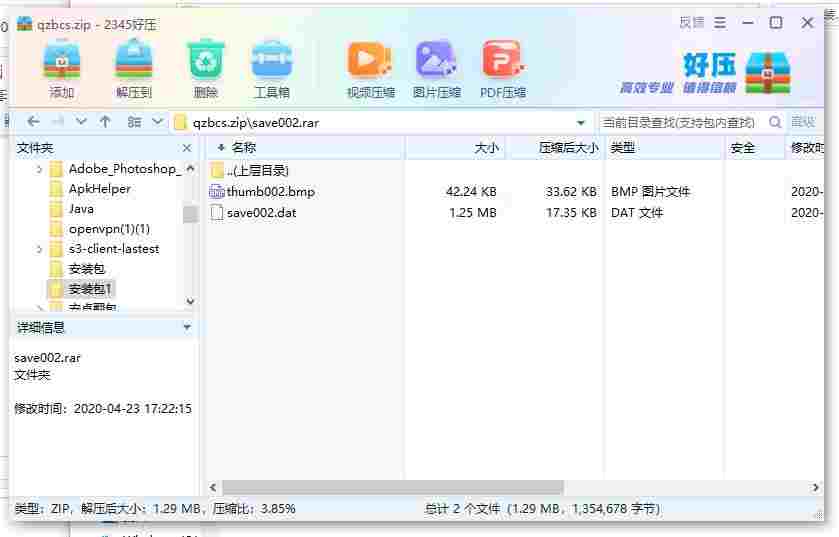Collapse the 详细信息 details panel

tap(187, 326)
